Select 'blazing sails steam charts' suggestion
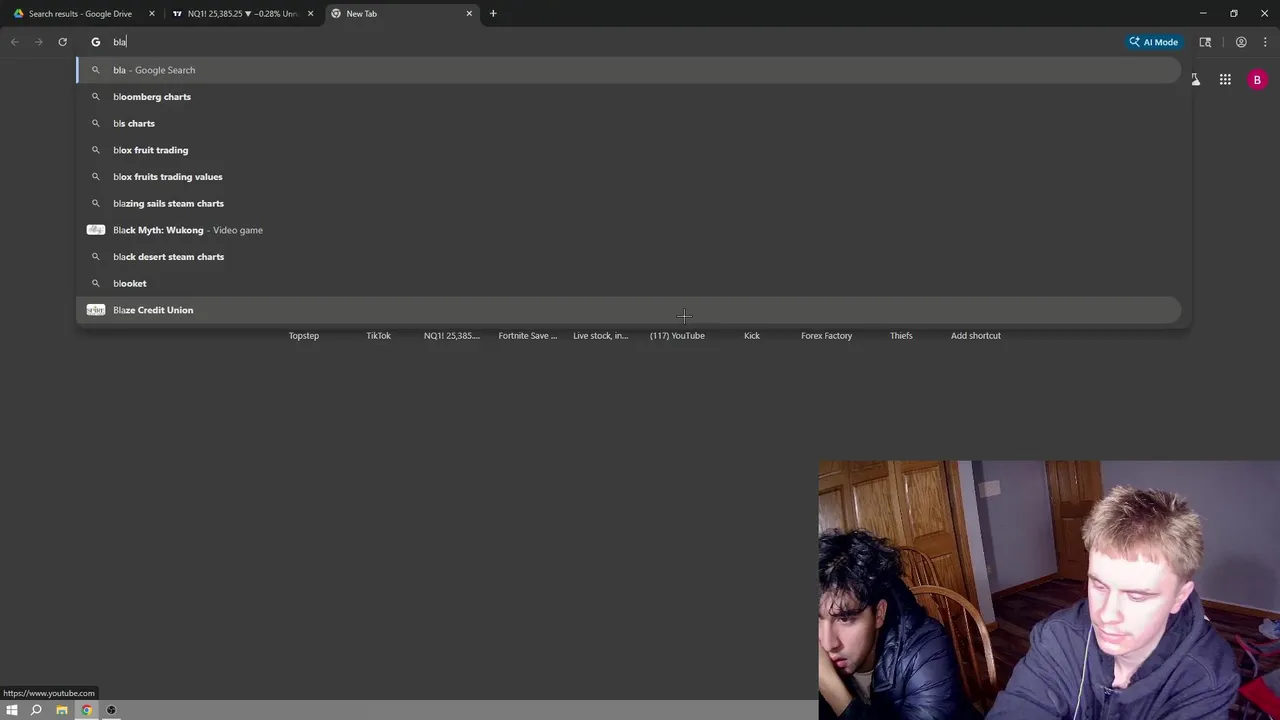 tap(628, 203)
